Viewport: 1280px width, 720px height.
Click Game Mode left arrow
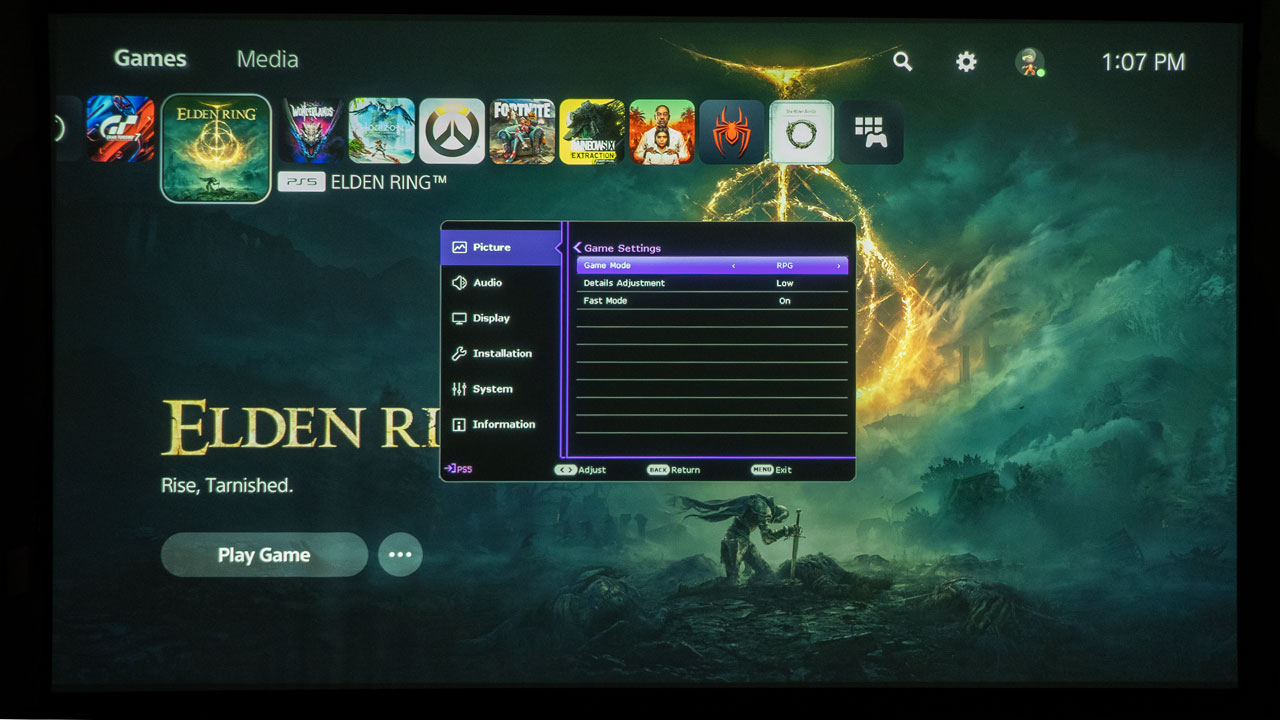(733, 266)
